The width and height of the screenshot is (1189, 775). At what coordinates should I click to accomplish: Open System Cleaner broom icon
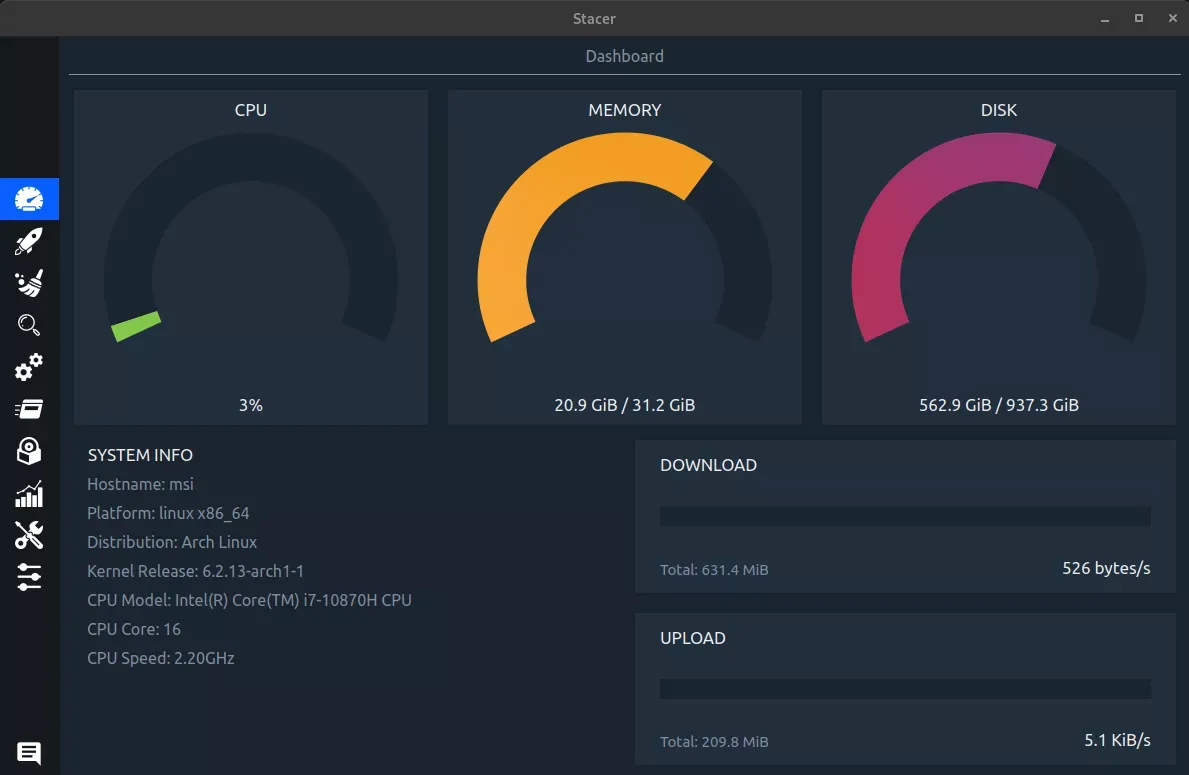tap(29, 284)
